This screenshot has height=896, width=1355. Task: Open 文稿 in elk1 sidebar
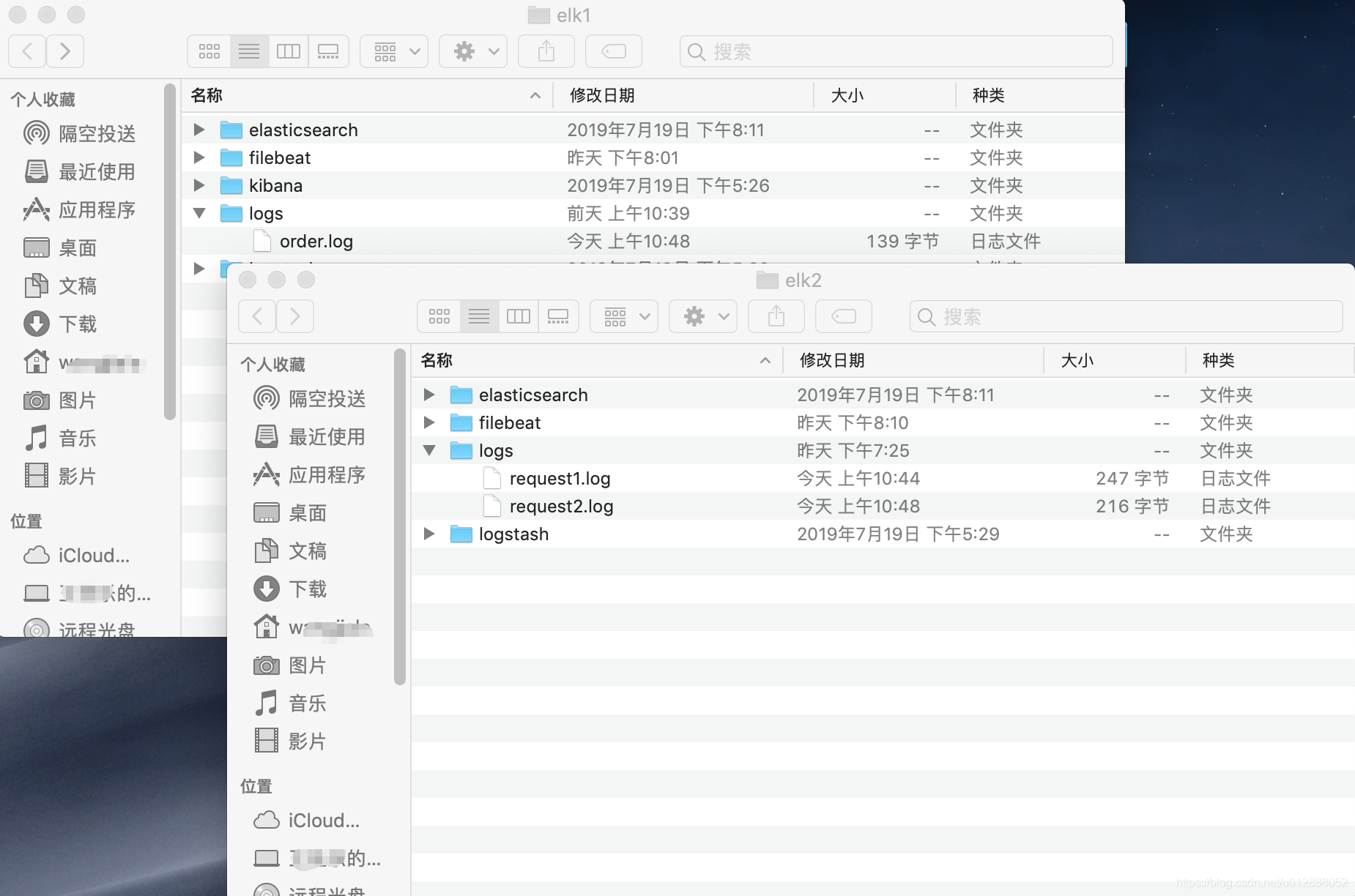(x=62, y=285)
